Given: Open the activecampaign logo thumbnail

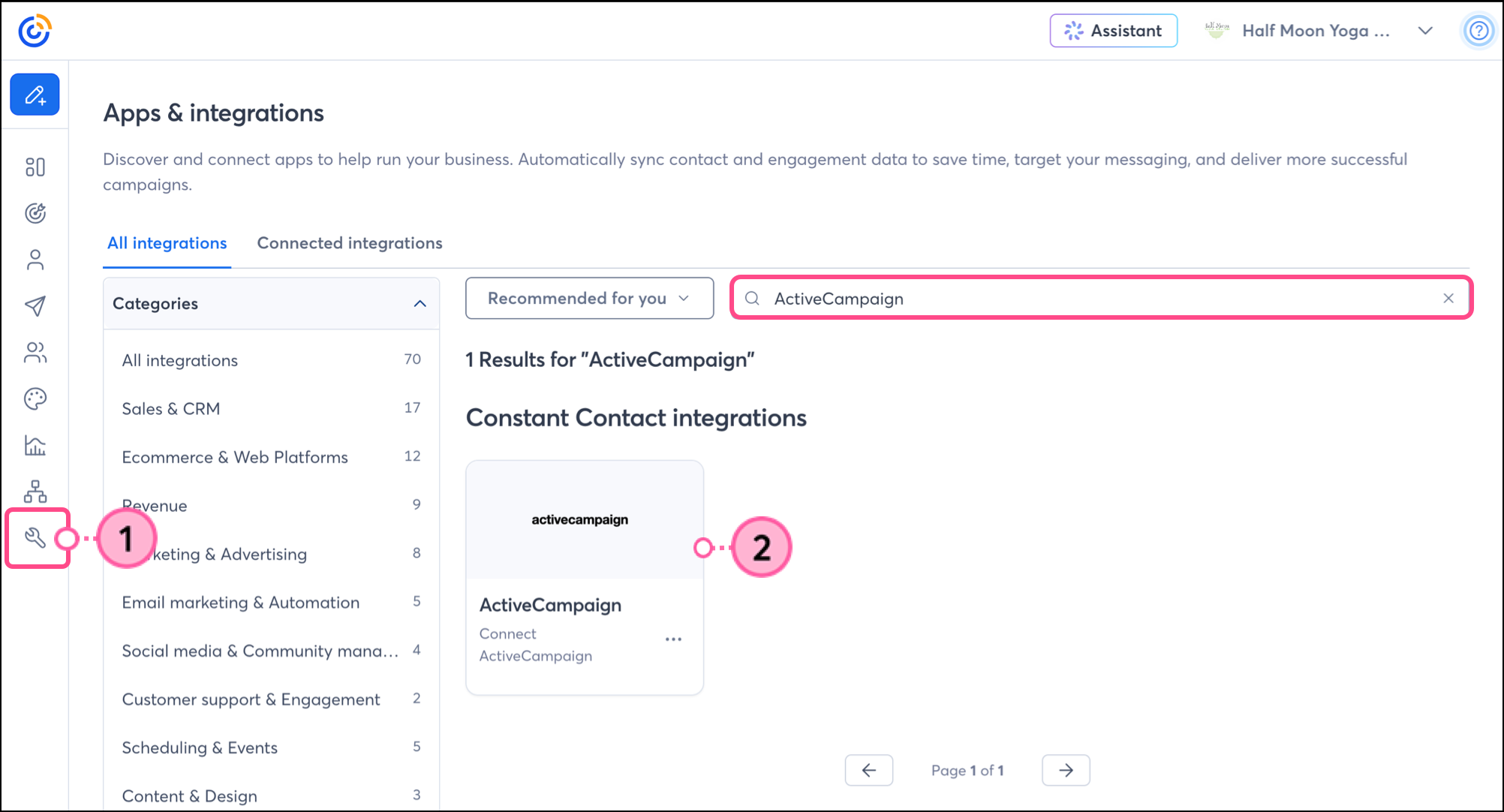Looking at the screenshot, I should [x=584, y=519].
